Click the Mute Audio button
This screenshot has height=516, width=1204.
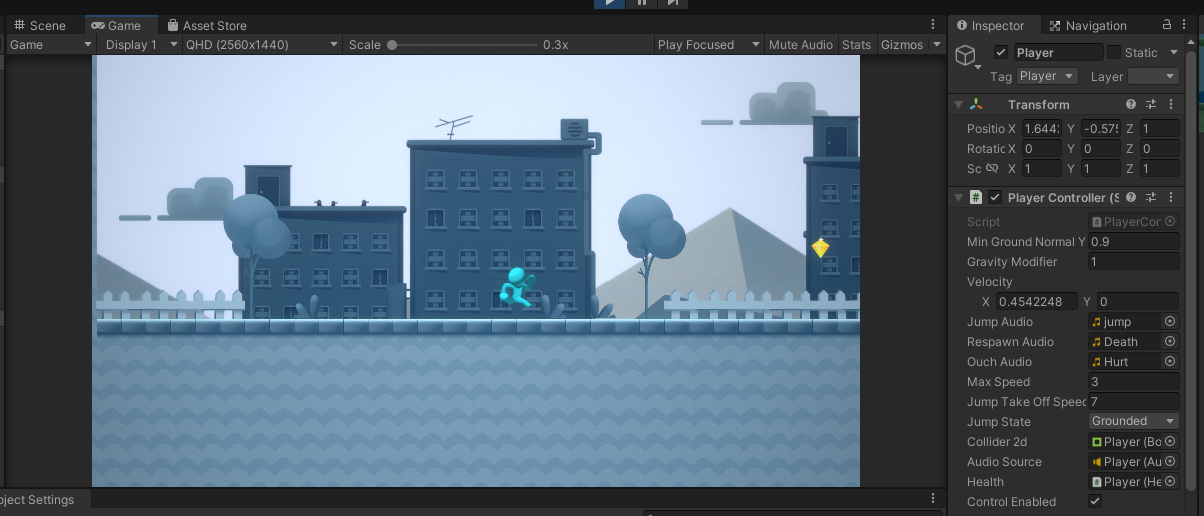(x=800, y=45)
